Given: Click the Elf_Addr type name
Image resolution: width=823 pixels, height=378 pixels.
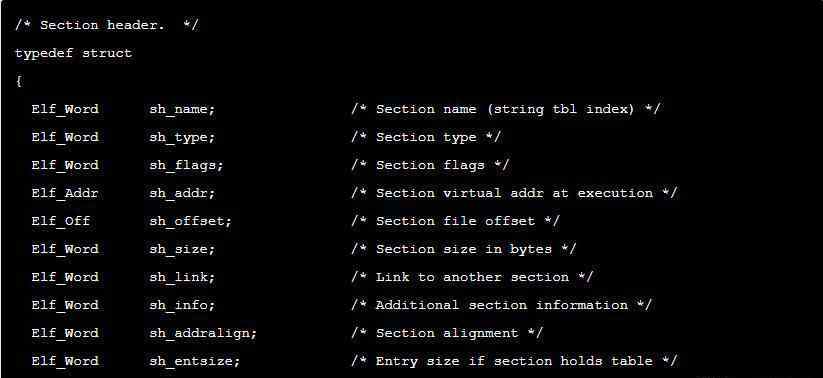Looking at the screenshot, I should 65,193.
